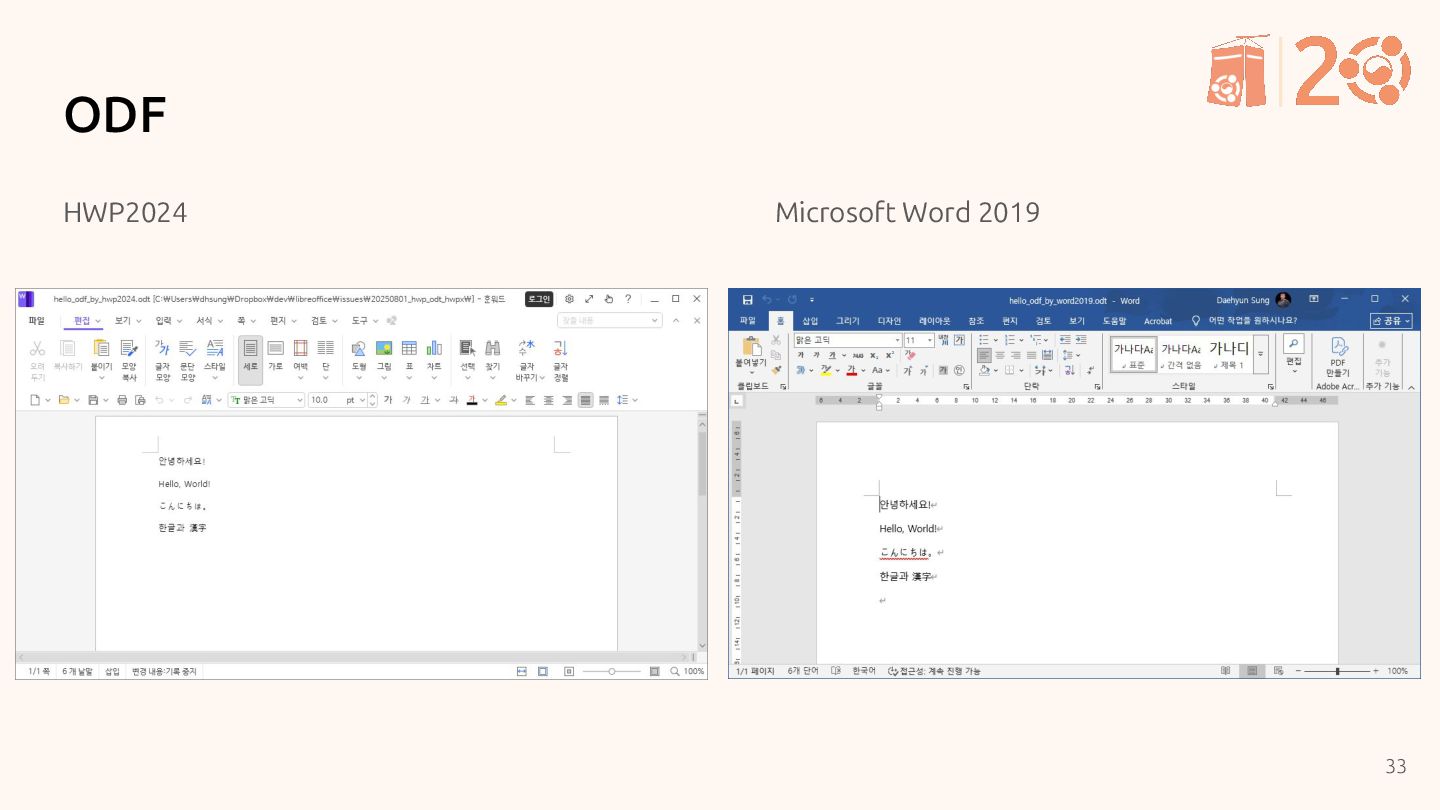Click Word bullet list icon

tap(984, 340)
